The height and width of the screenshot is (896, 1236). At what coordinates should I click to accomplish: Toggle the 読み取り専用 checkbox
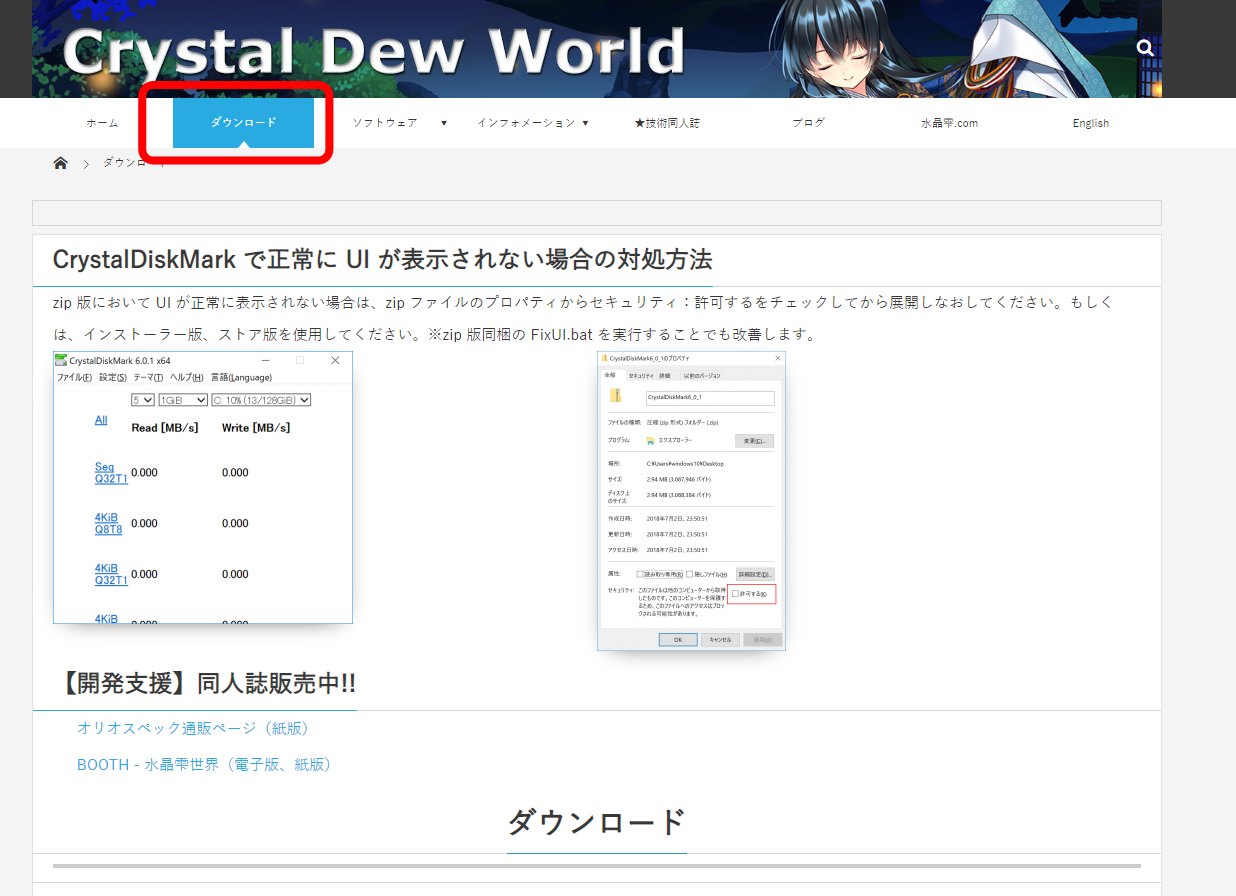pos(640,574)
